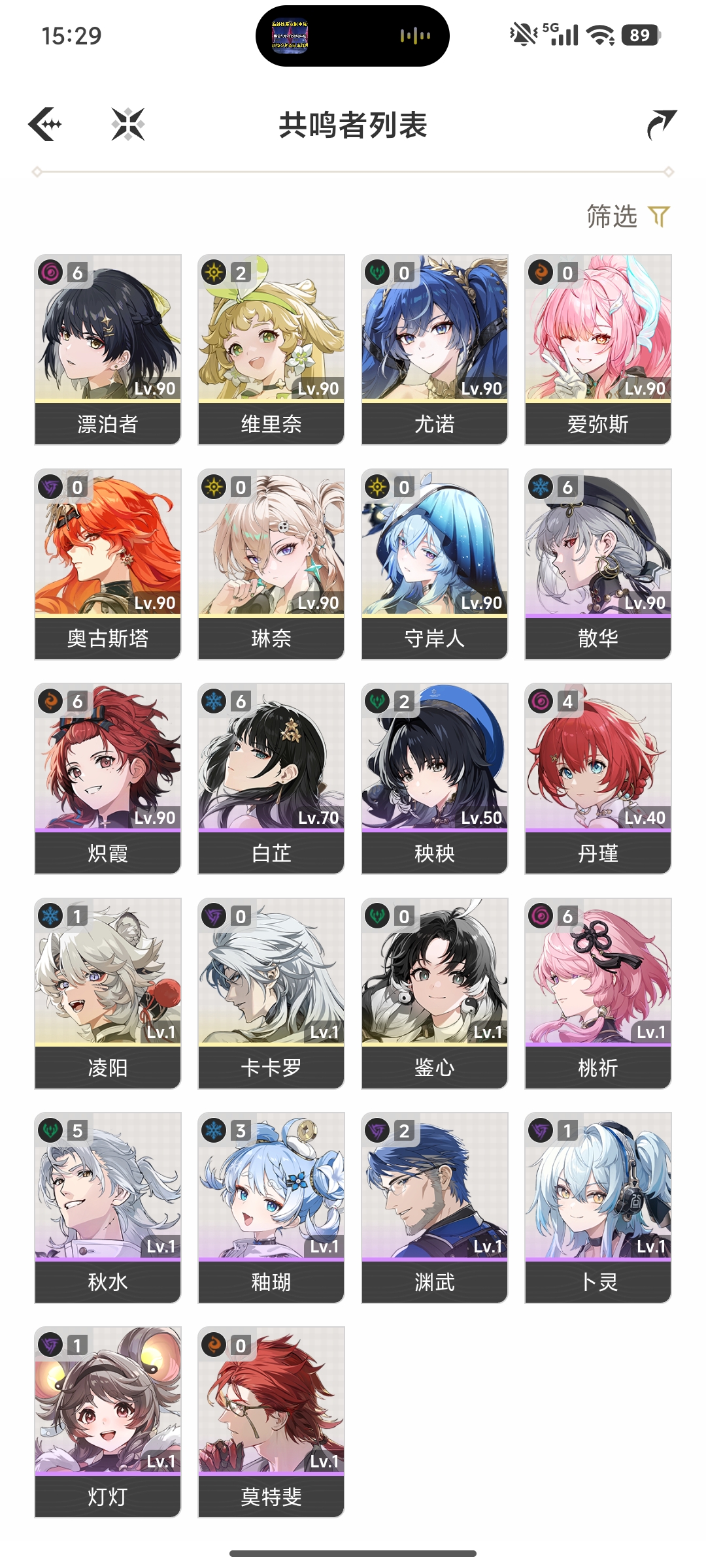Open the 釉瑚 character portrait
The width and height of the screenshot is (706, 1568).
point(271,1186)
